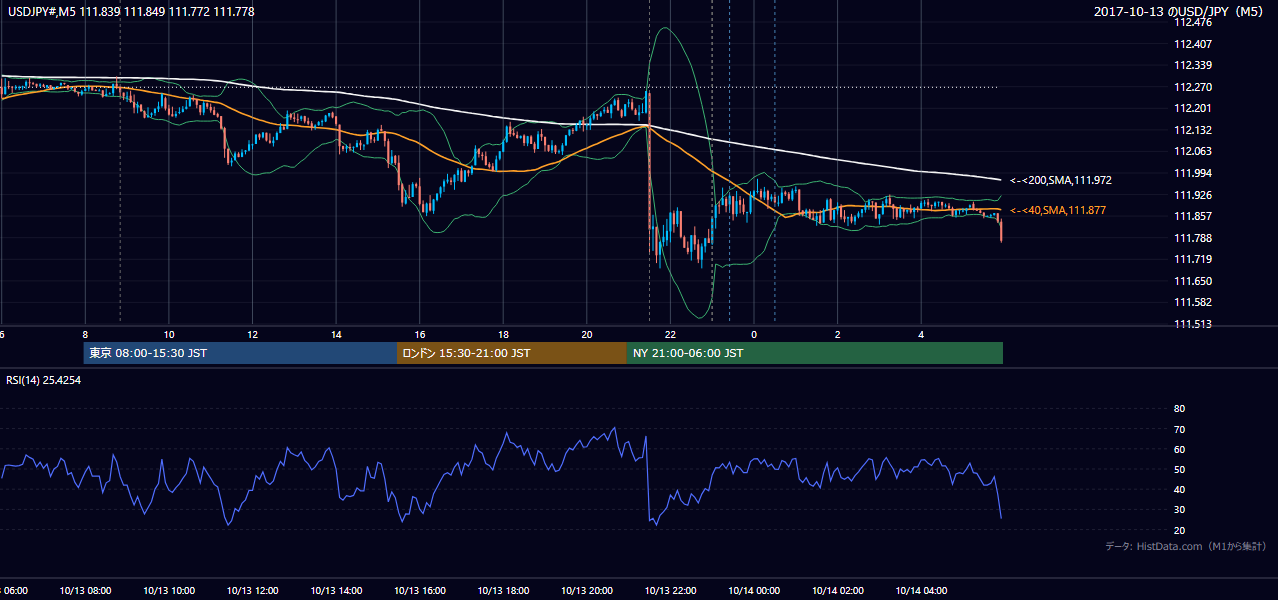The height and width of the screenshot is (600, 1278).
Task: Click price axis value 112.270
Action: 1192,87
